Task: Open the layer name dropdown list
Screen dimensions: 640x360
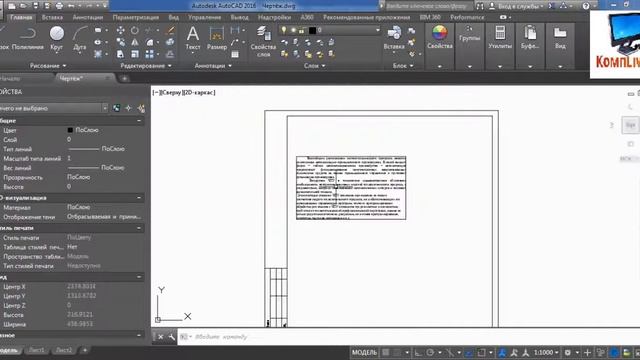Action: pyautogui.click(x=378, y=30)
